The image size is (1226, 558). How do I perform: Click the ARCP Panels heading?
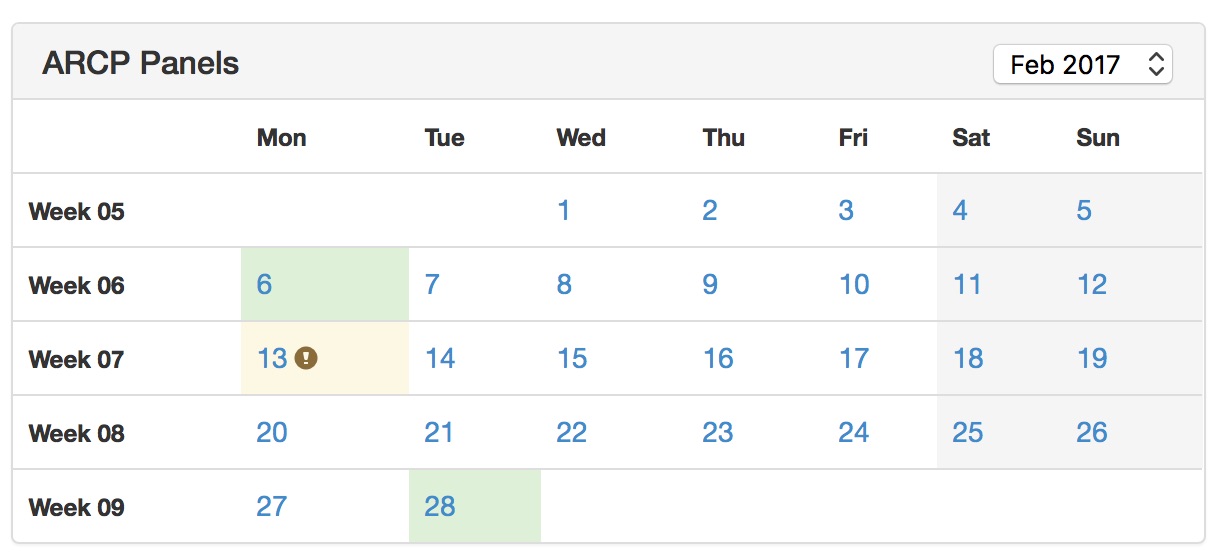point(141,64)
